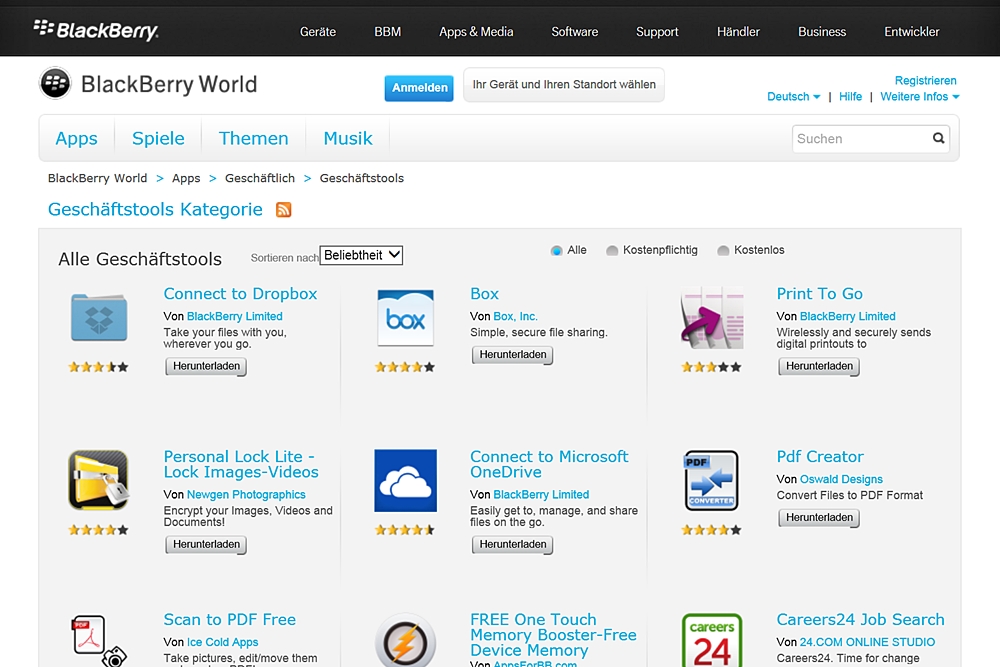Screen dimensions: 1000x667
Task: Open the Print To Go app icon
Action: click(x=712, y=318)
